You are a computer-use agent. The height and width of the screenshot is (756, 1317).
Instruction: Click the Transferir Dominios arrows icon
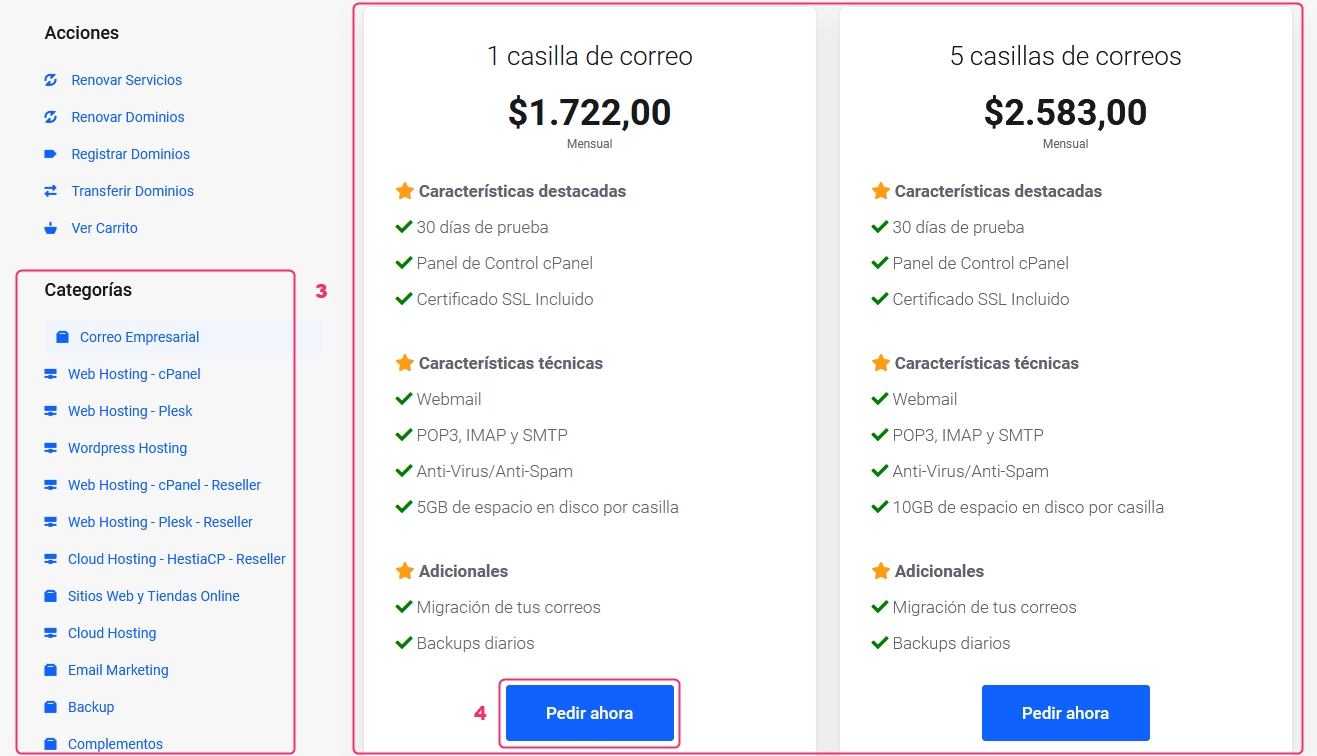tap(51, 191)
